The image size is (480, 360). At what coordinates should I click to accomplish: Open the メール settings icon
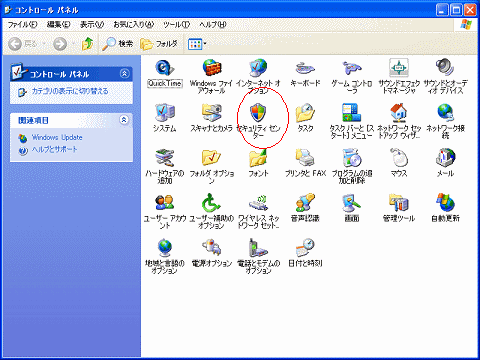click(x=445, y=158)
